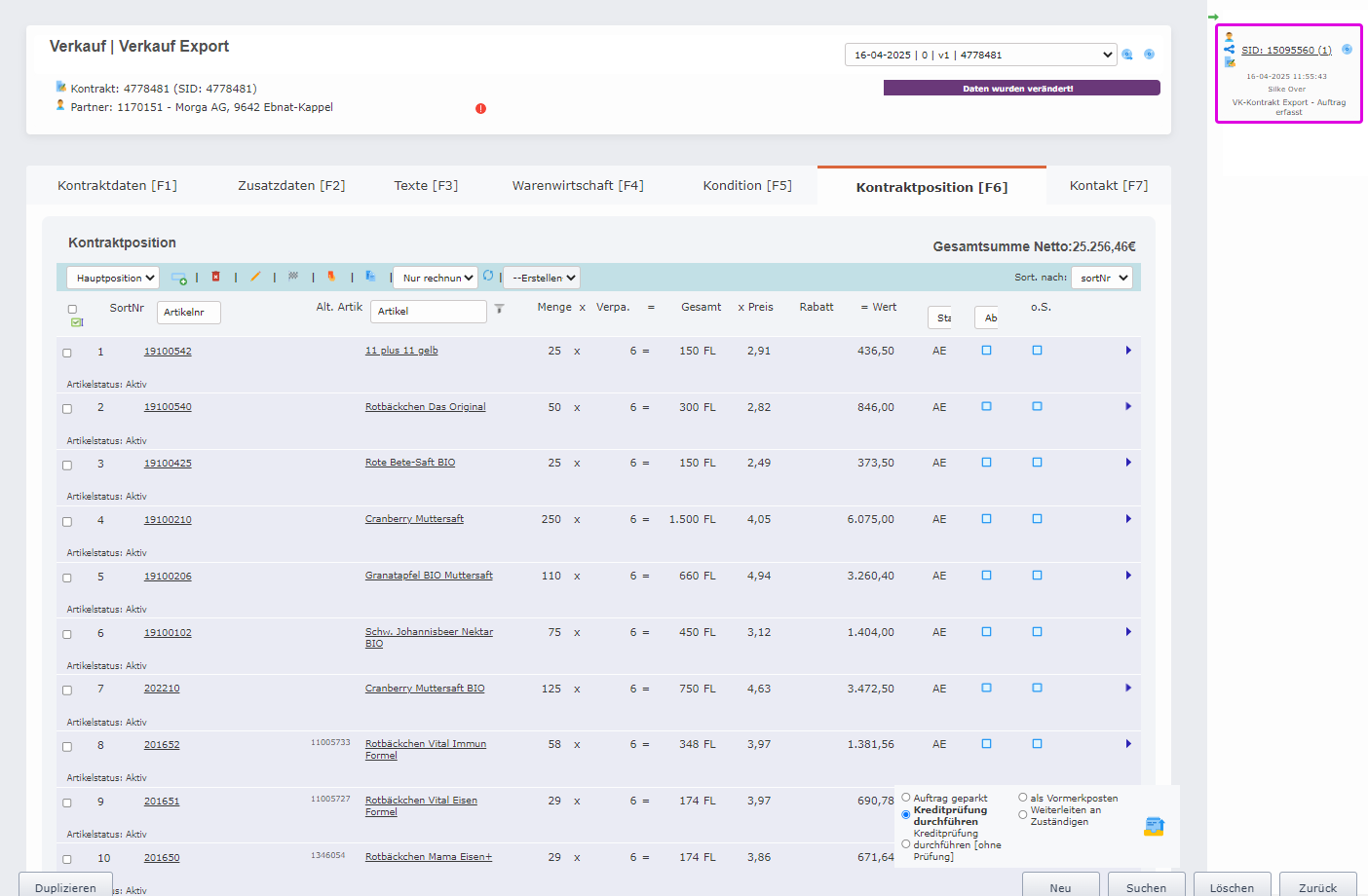The width and height of the screenshot is (1368, 896).
Task: Open the Warenwirtschaft [F4] tab
Action: coord(578,186)
